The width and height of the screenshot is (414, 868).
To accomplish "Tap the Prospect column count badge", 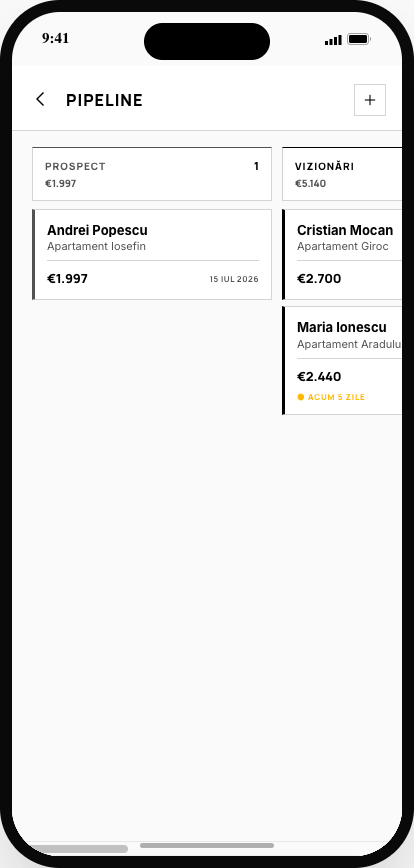I will click(x=256, y=166).
